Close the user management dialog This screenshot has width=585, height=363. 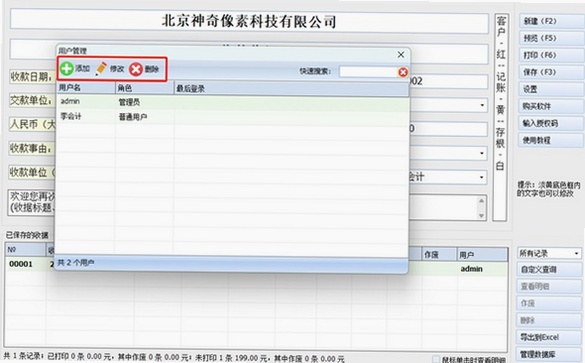tap(401, 55)
